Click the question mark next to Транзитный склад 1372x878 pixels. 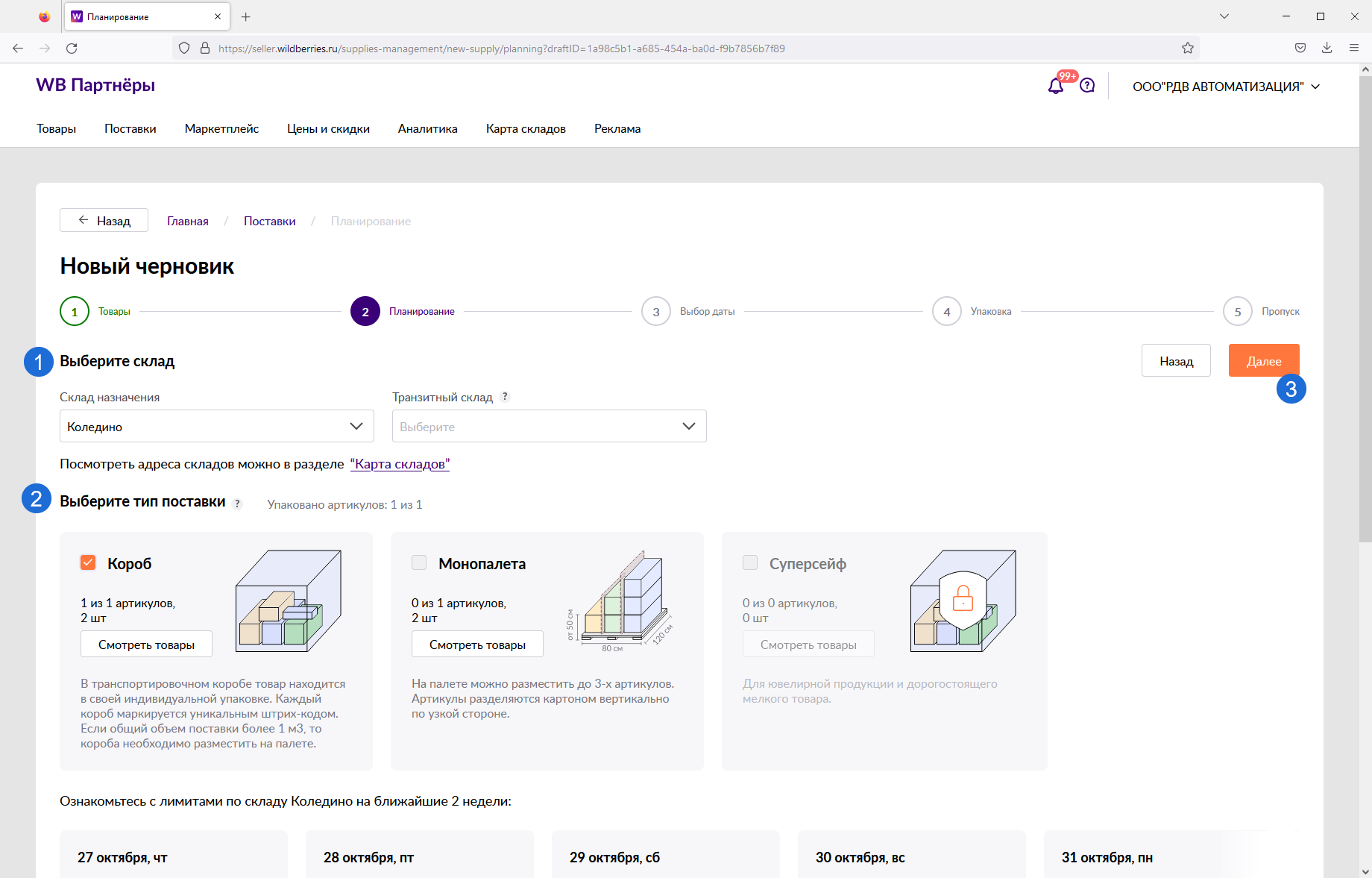505,397
